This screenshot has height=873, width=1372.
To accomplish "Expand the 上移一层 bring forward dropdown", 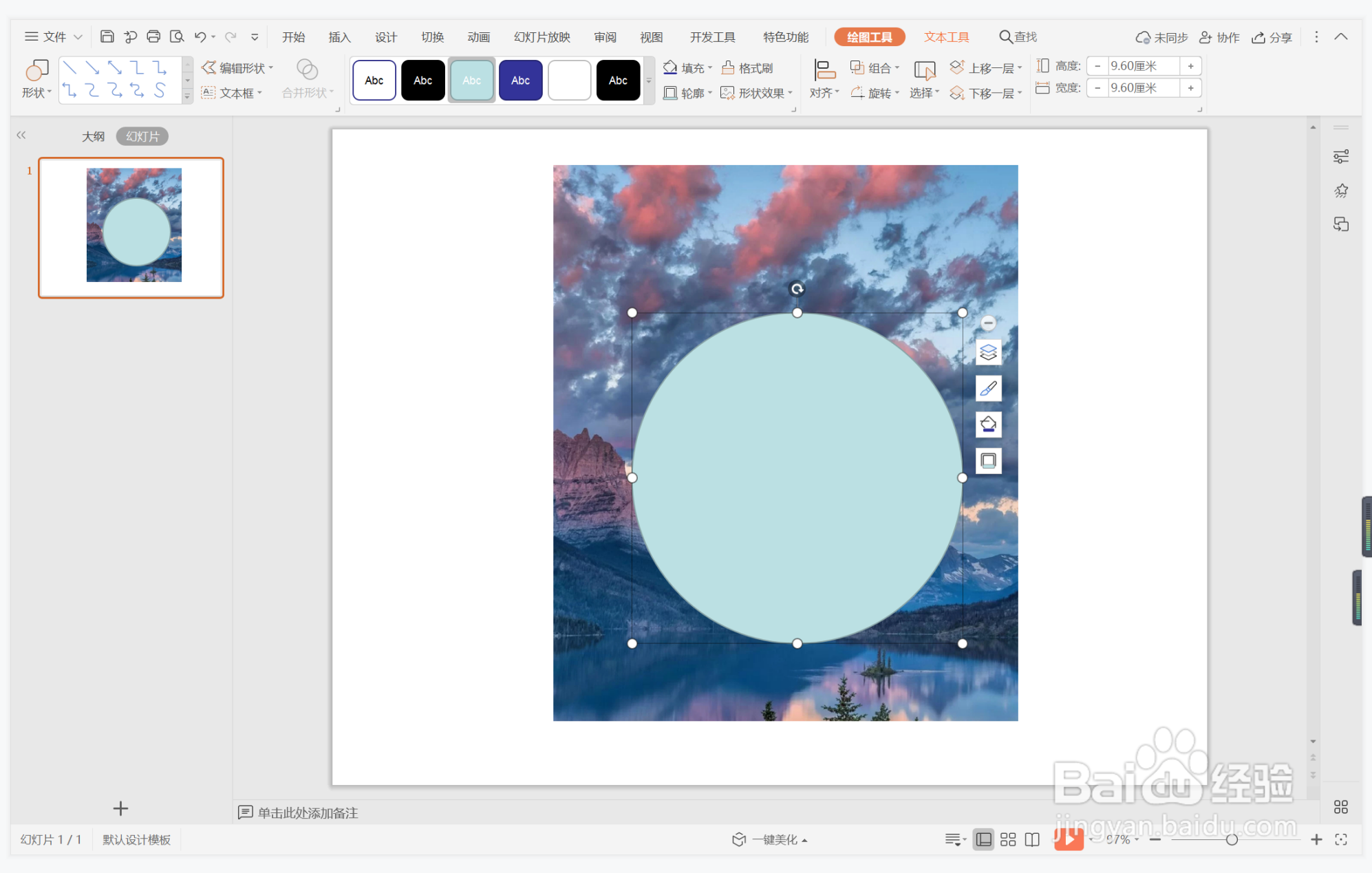I will [1020, 67].
